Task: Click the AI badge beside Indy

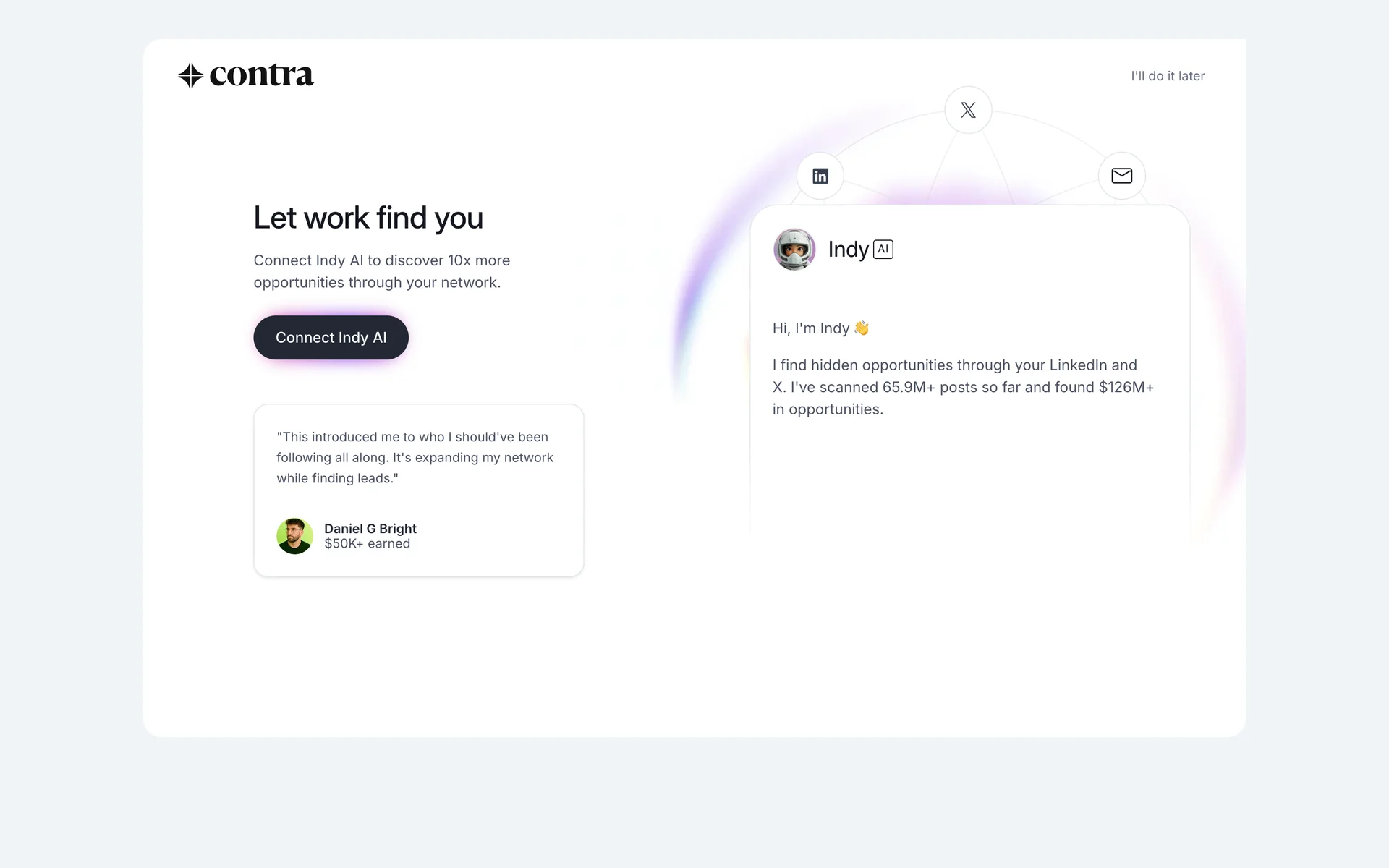Action: [x=883, y=250]
